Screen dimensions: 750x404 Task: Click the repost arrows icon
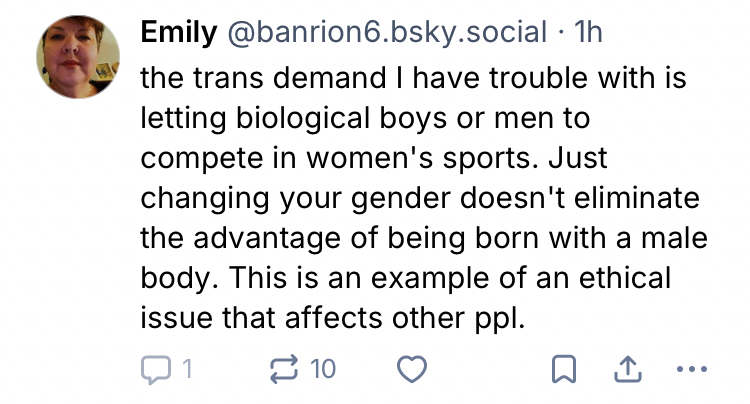(x=286, y=369)
